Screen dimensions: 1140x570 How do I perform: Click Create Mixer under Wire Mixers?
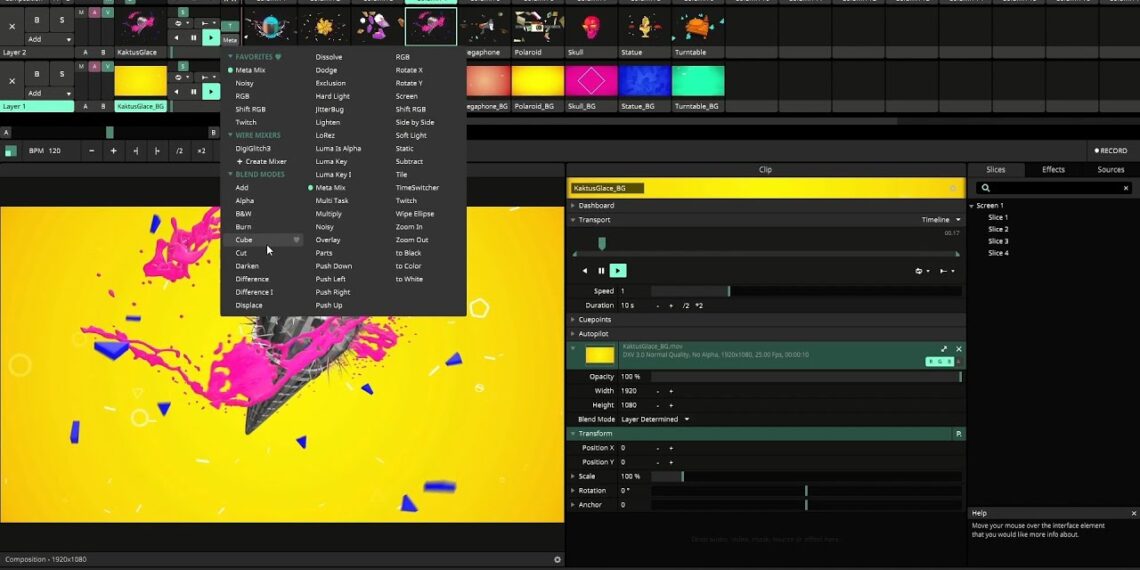click(265, 161)
